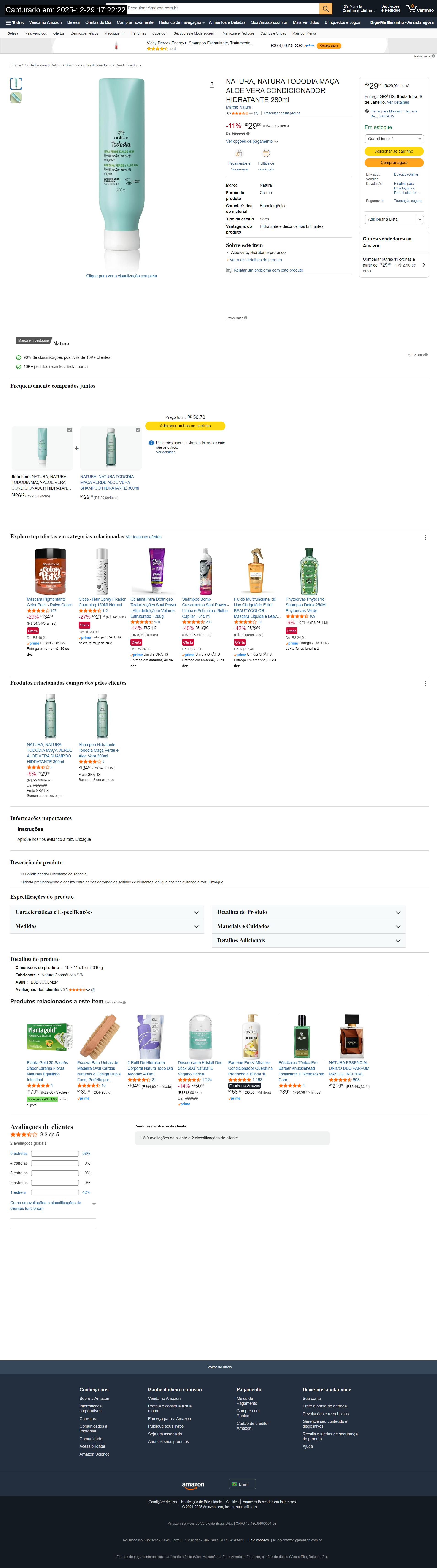Select the Maquiagem category tab
The image size is (437, 1568).
114,33
